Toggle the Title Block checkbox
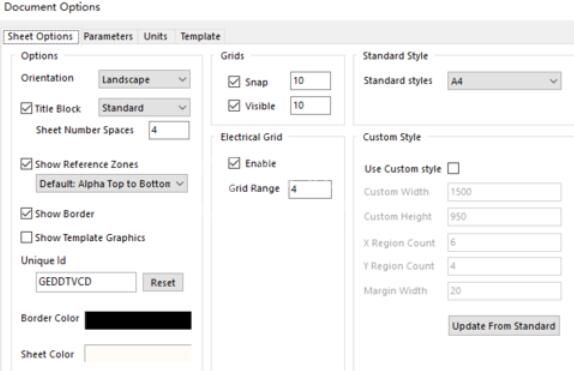 pyautogui.click(x=26, y=108)
